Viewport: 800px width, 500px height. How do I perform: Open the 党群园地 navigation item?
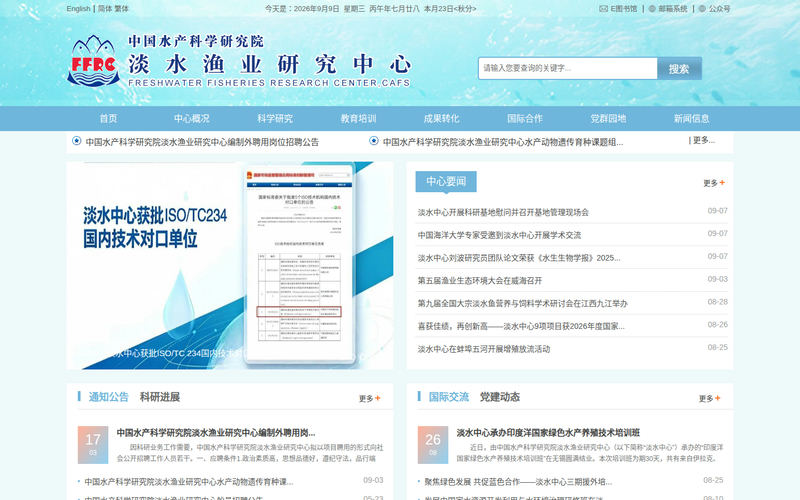[x=608, y=118]
